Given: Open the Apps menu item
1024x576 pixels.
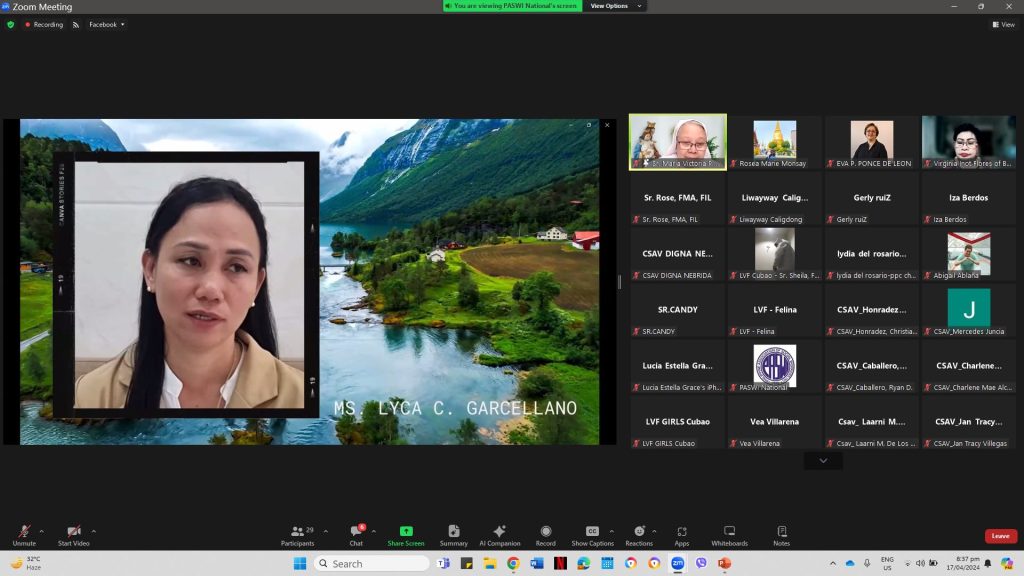Looking at the screenshot, I should pyautogui.click(x=682, y=534).
